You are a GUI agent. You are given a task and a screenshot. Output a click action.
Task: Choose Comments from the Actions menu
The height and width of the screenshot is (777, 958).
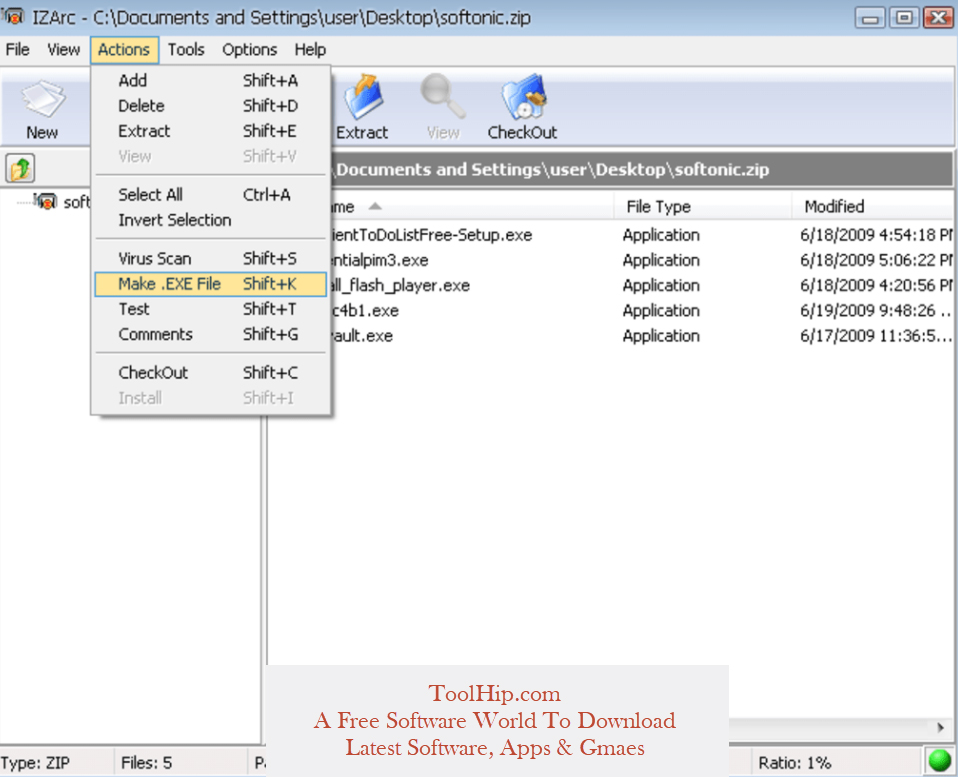210,334
